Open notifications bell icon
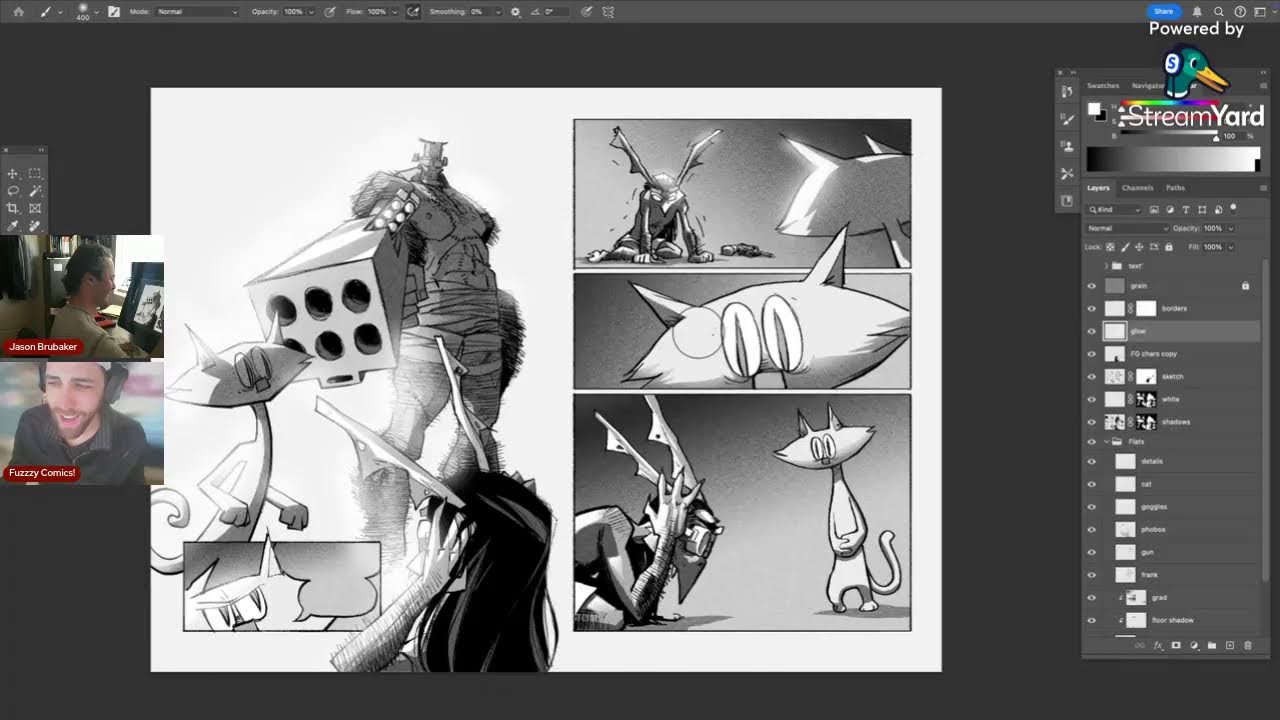1280x720 pixels. coord(1197,12)
